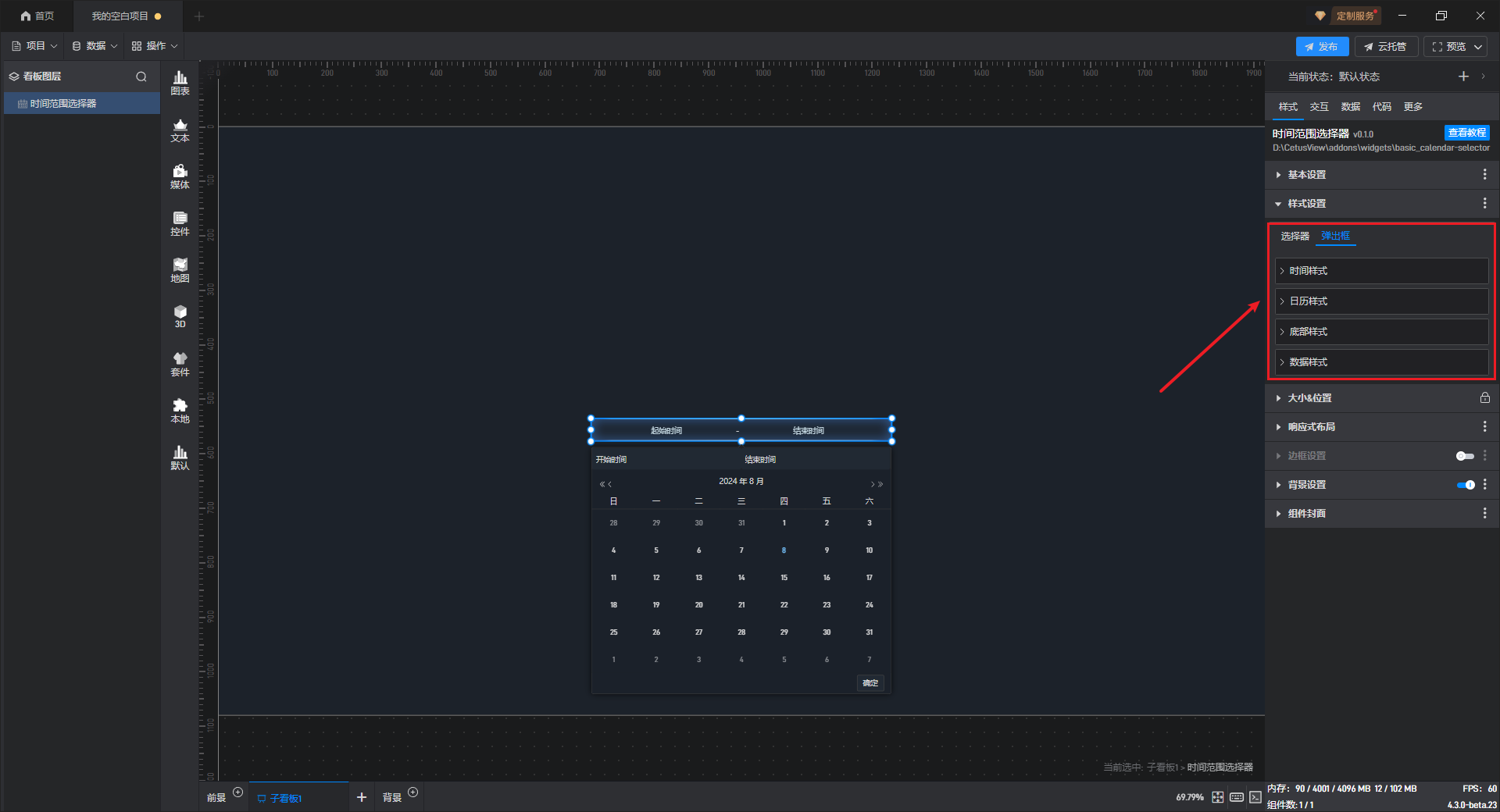
Task: Switch to the 更多 tab
Action: (1413, 107)
